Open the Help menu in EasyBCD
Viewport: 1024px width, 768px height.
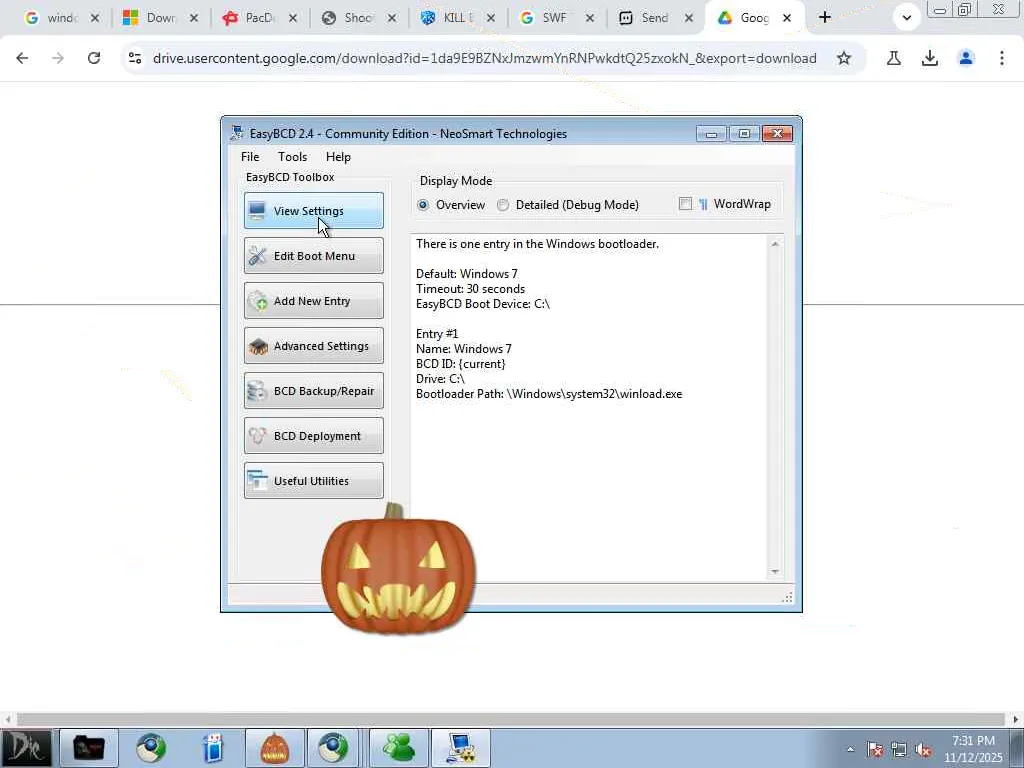pos(338,157)
